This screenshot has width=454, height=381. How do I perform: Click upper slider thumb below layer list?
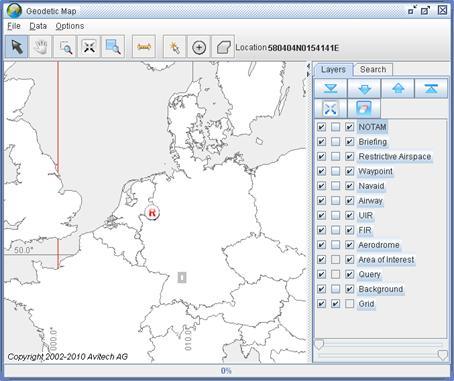[319, 344]
